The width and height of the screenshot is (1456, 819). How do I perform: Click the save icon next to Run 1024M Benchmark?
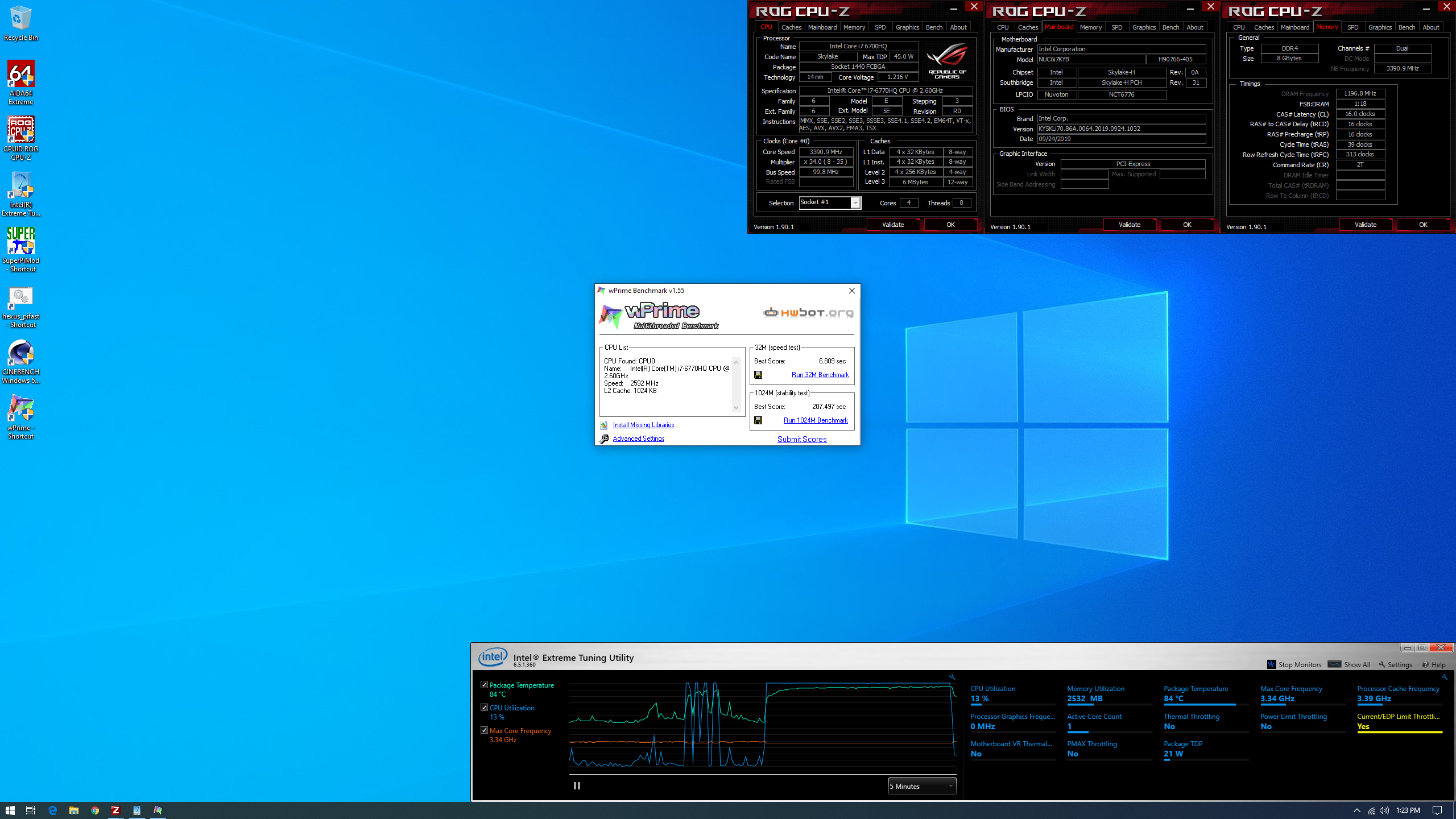click(x=758, y=420)
